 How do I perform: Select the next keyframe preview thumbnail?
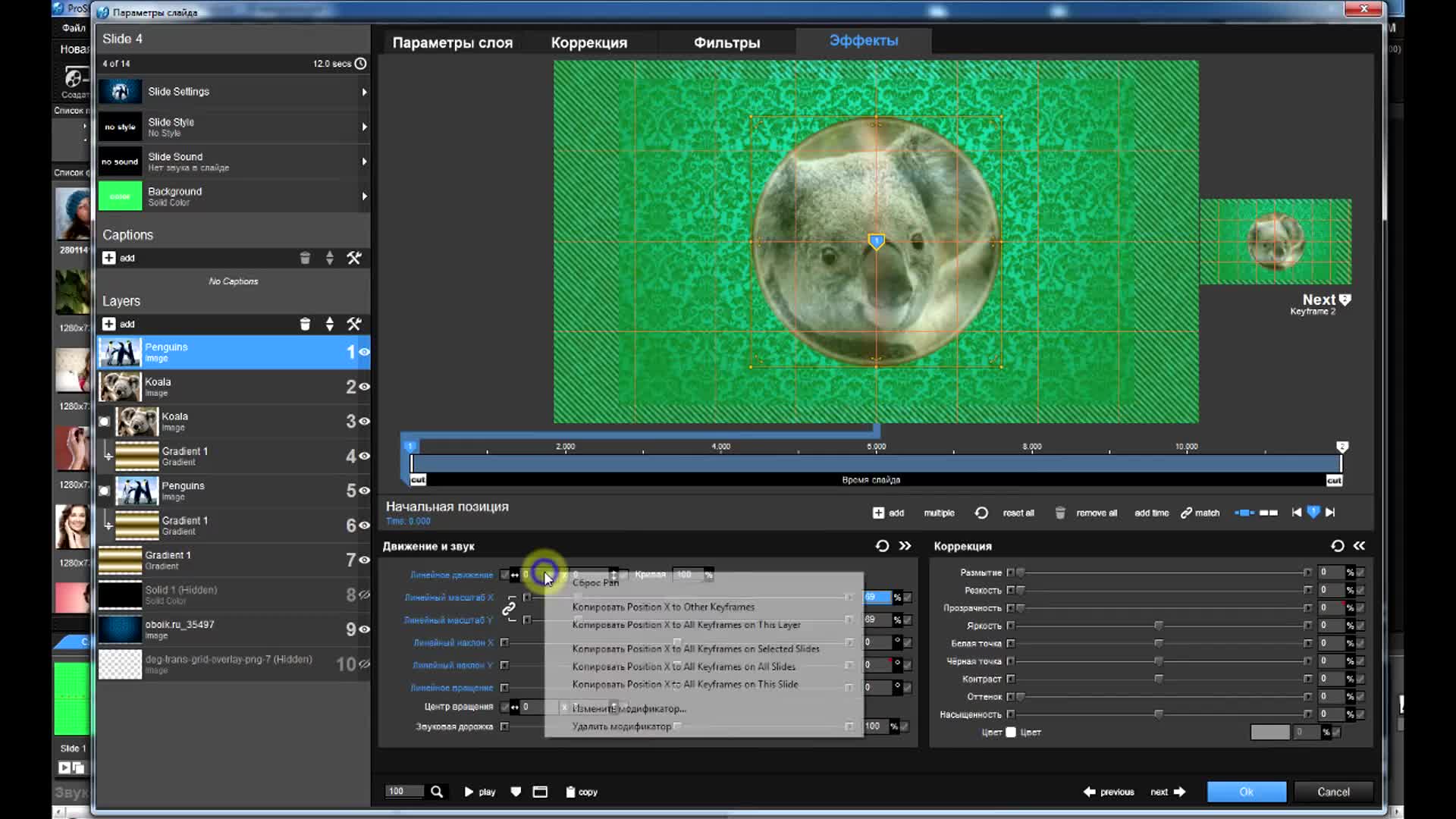click(1276, 241)
